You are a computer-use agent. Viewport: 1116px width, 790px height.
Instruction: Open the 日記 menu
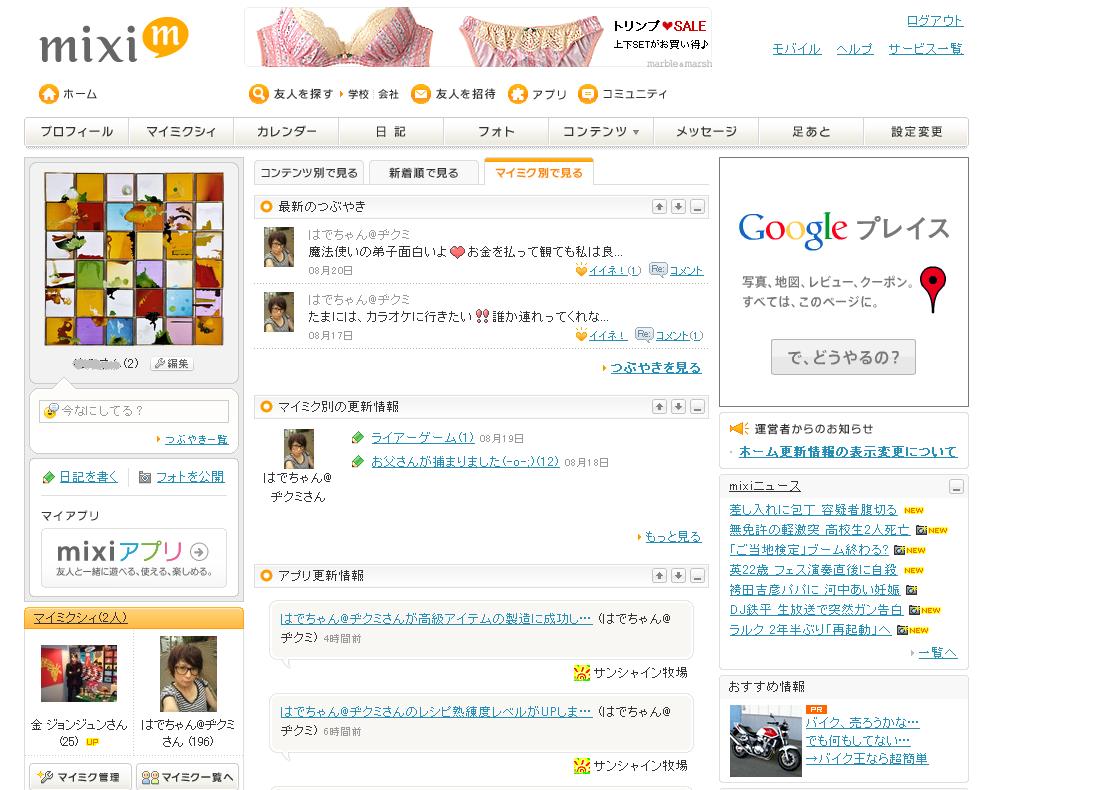click(391, 132)
